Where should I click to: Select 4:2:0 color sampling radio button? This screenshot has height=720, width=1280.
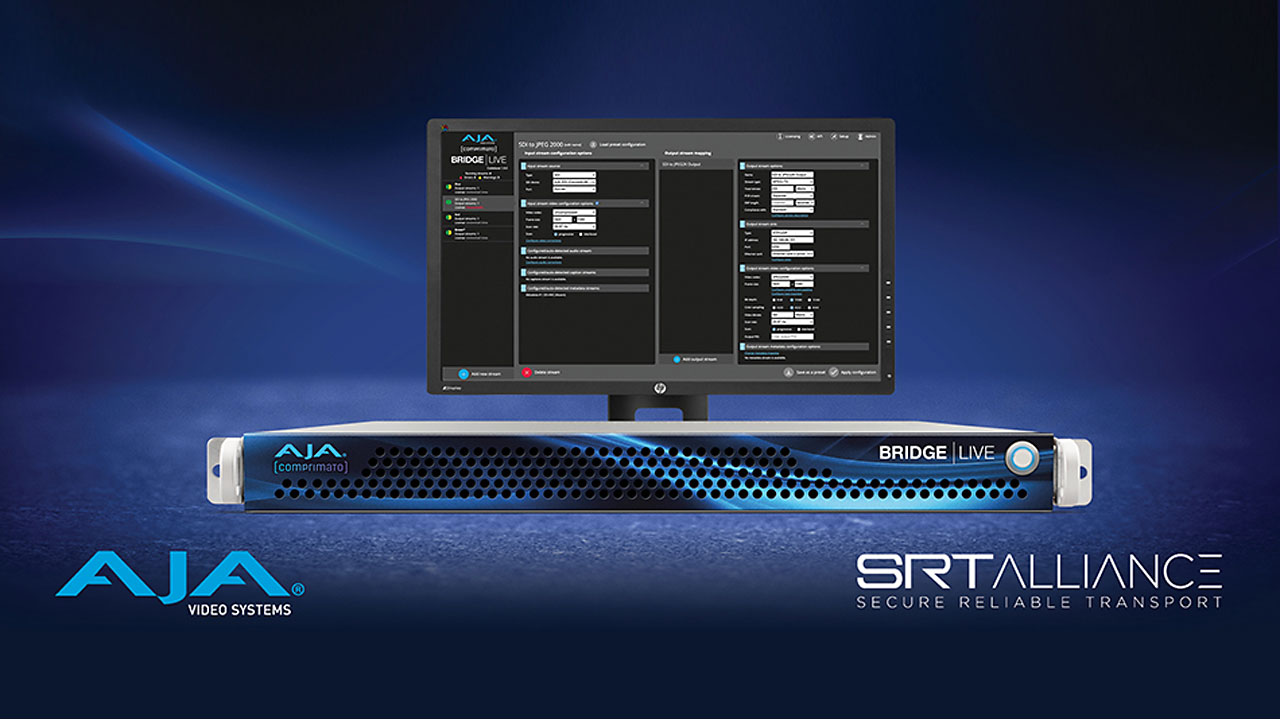pos(774,308)
